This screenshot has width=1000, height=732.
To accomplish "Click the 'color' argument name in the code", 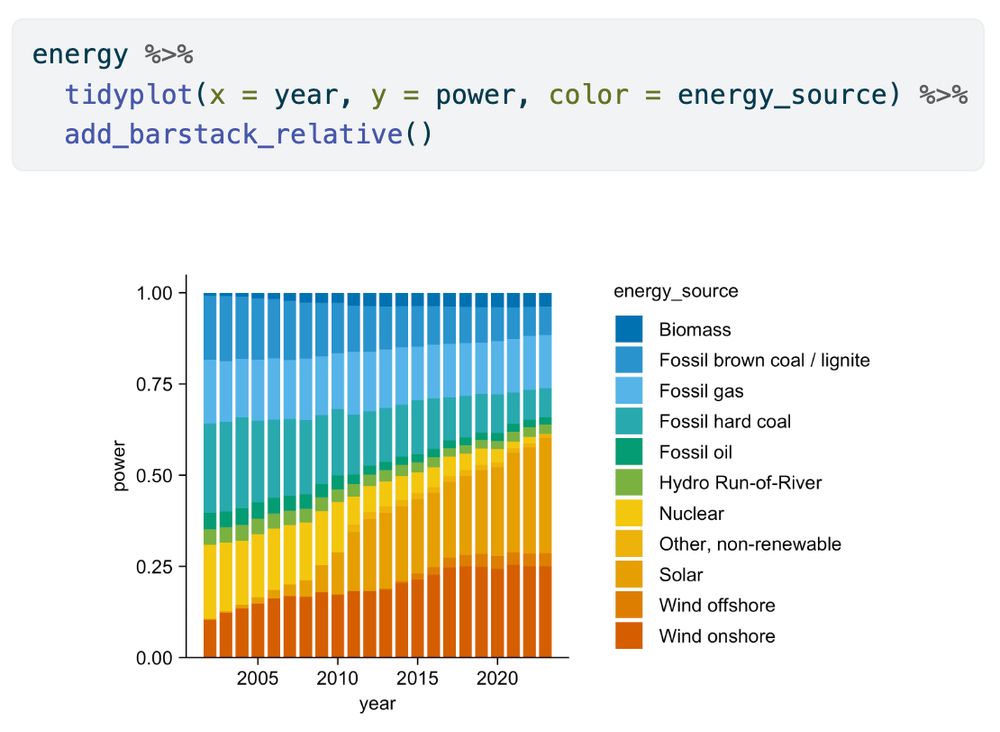I will [589, 95].
